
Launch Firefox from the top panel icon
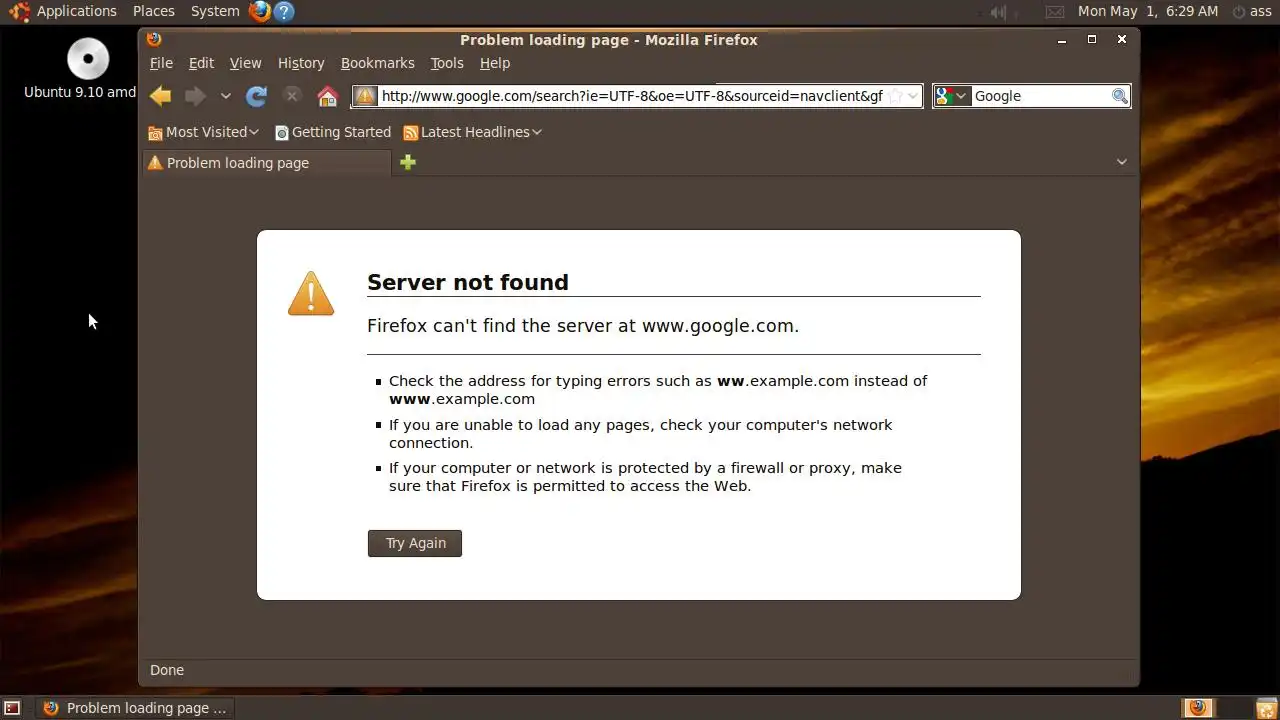pyautogui.click(x=260, y=12)
